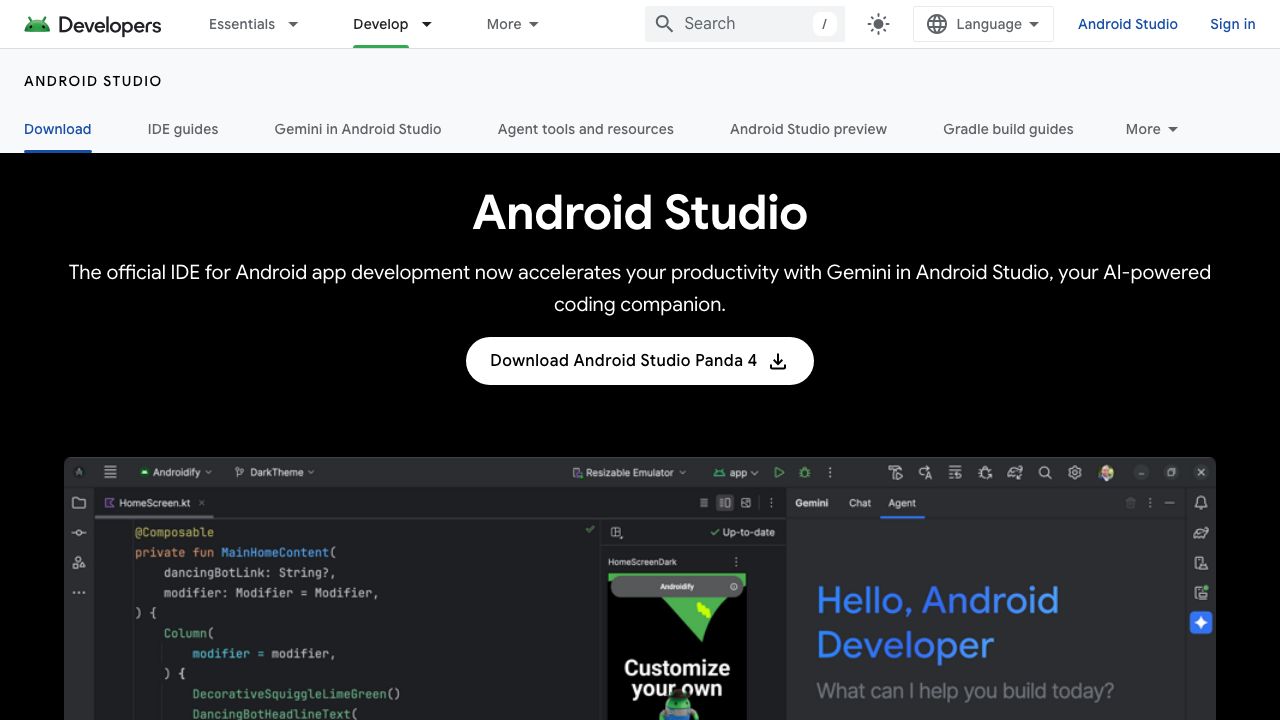Click the ANDROID STUDIO section heading link

coord(93,81)
